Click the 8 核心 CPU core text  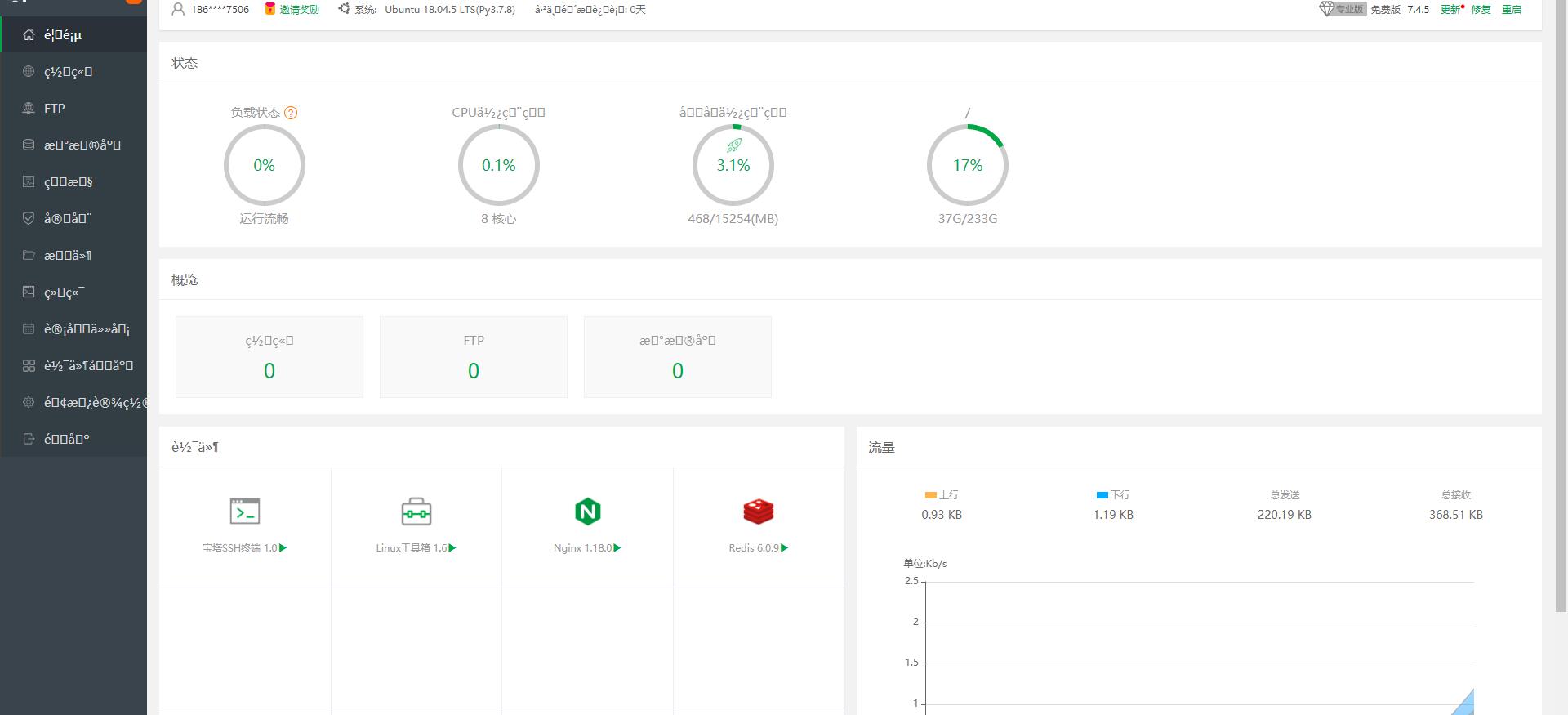498,219
